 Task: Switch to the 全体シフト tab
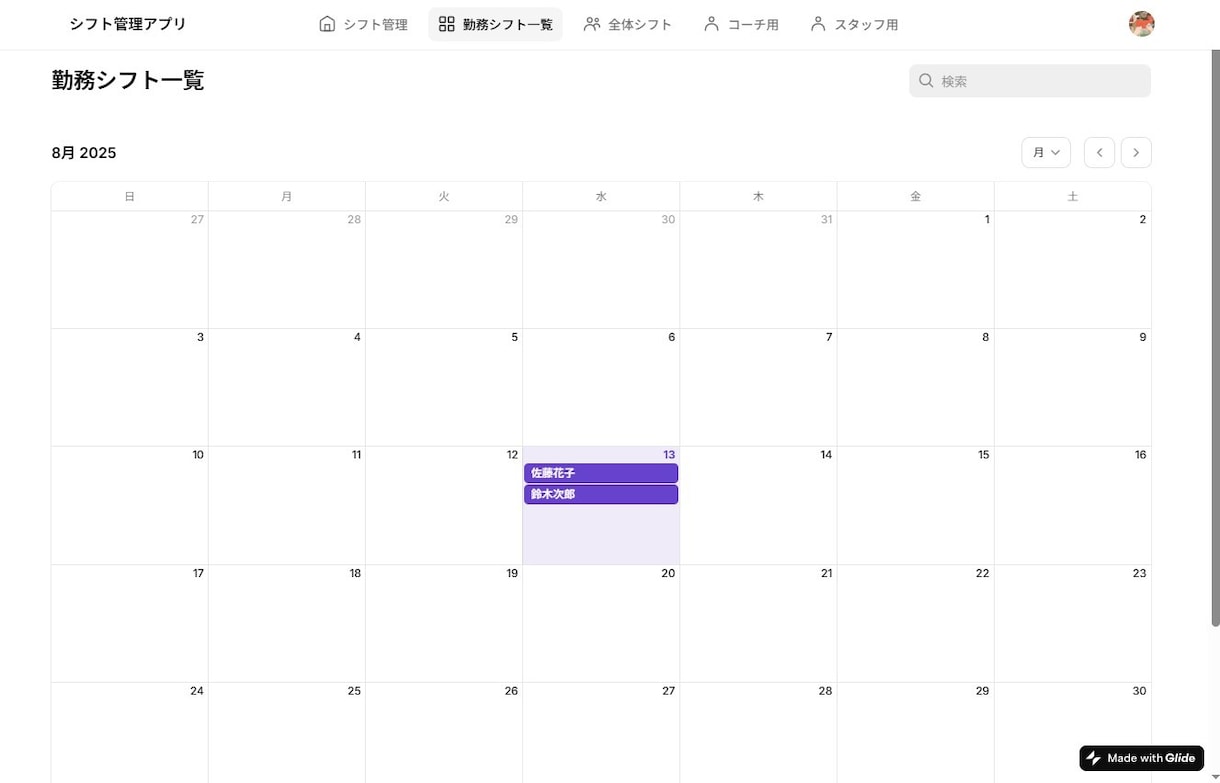coord(628,24)
